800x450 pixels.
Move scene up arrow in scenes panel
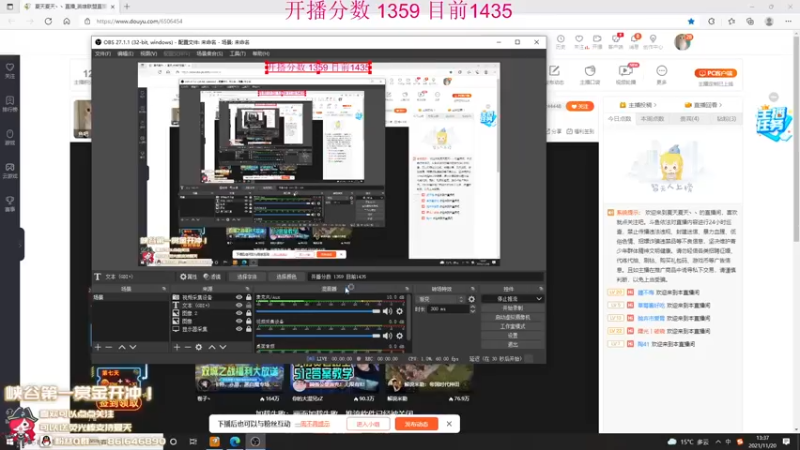(x=122, y=347)
